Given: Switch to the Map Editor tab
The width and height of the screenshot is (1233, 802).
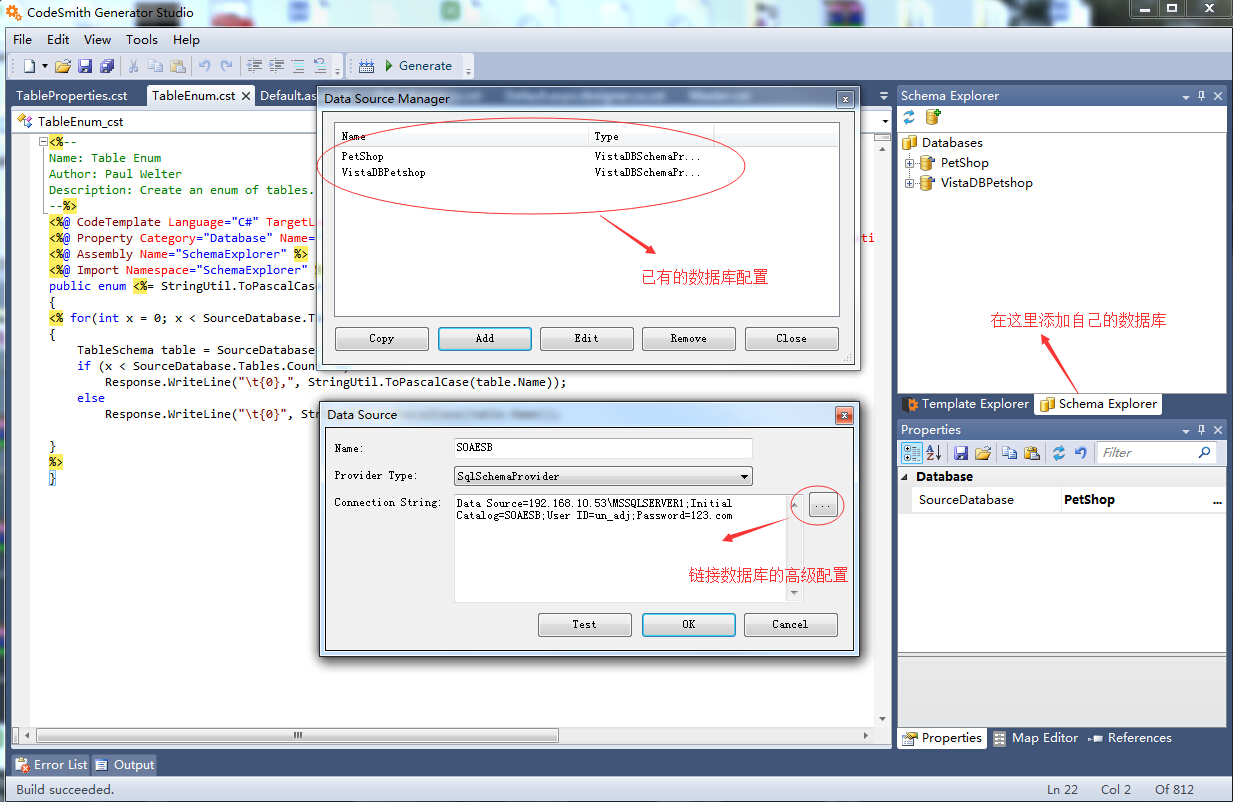Looking at the screenshot, I should click(1035, 738).
